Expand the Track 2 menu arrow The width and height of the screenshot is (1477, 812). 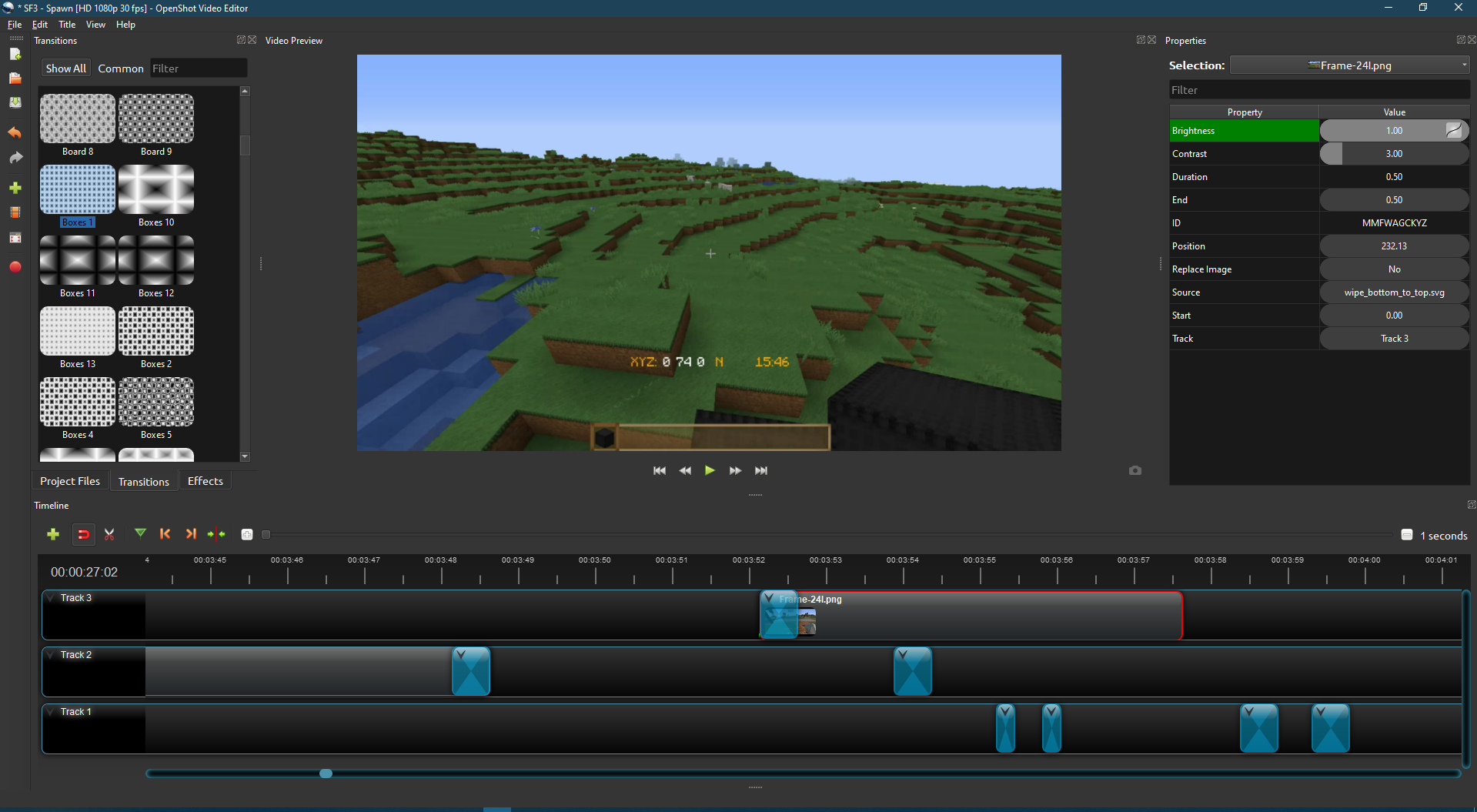52,655
